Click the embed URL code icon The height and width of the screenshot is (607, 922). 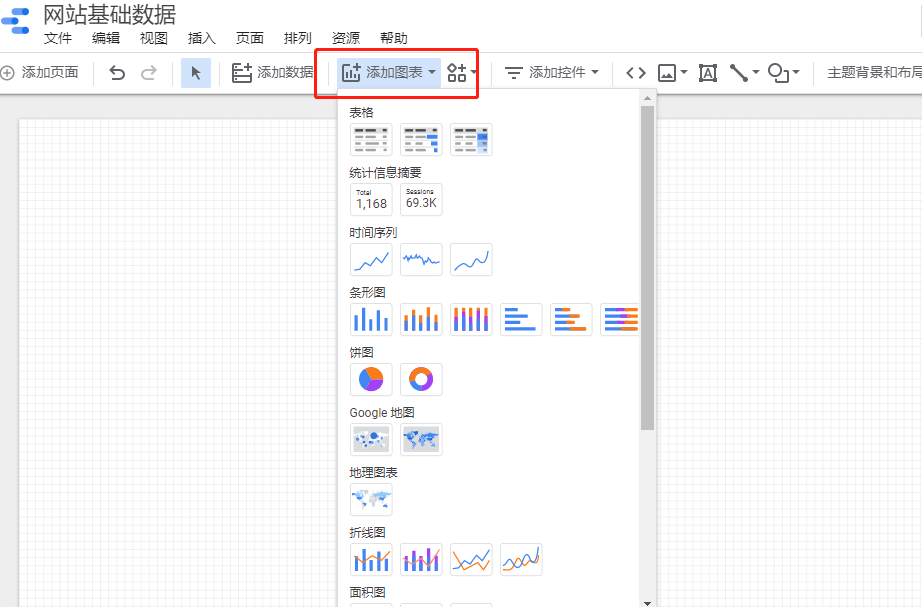tap(636, 73)
